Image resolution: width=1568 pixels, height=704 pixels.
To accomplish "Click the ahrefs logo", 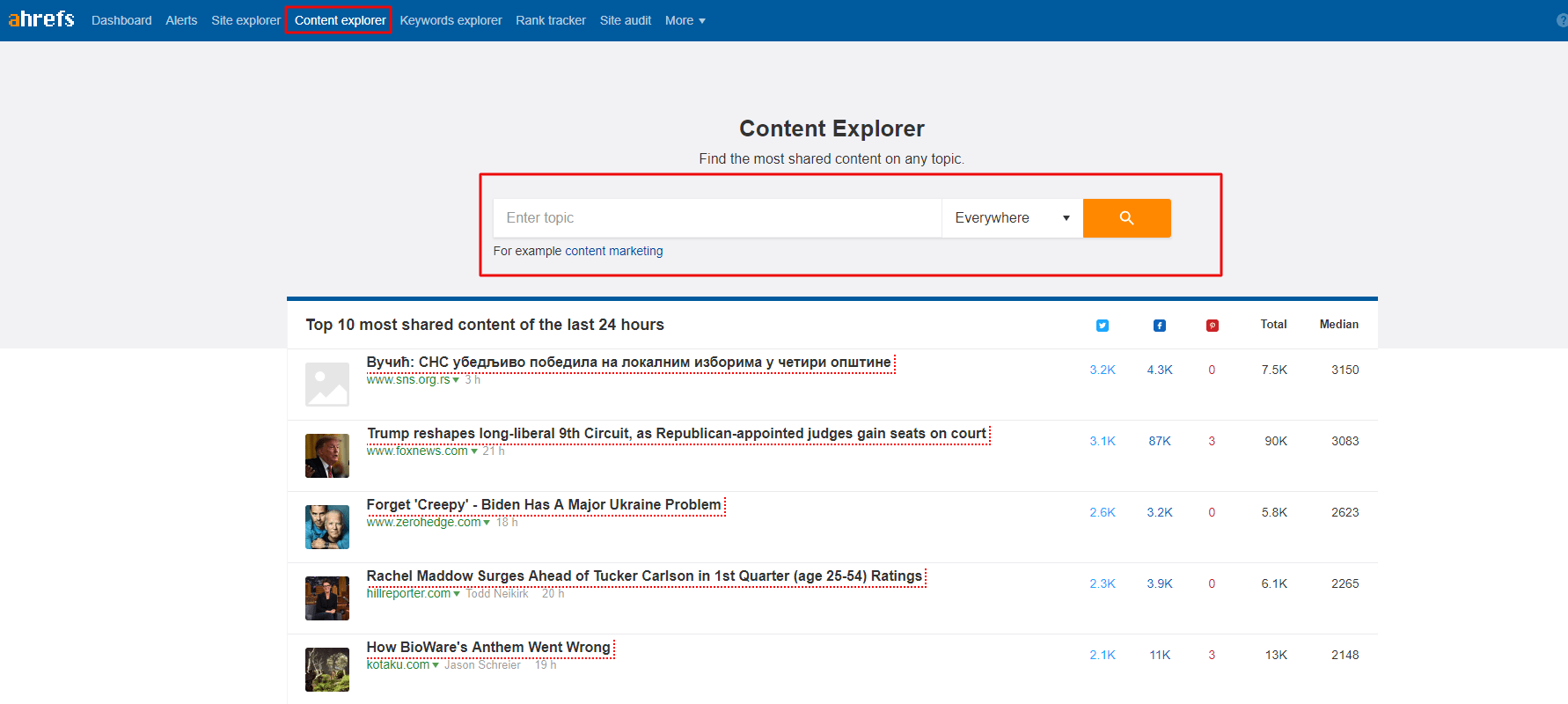I will coord(40,19).
